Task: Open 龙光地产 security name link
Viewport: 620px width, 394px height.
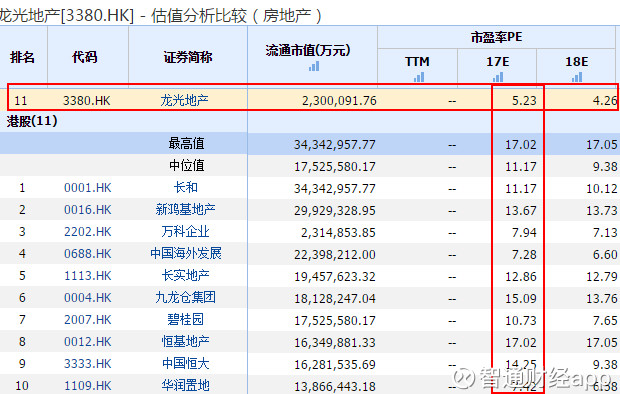Action: 184,100
